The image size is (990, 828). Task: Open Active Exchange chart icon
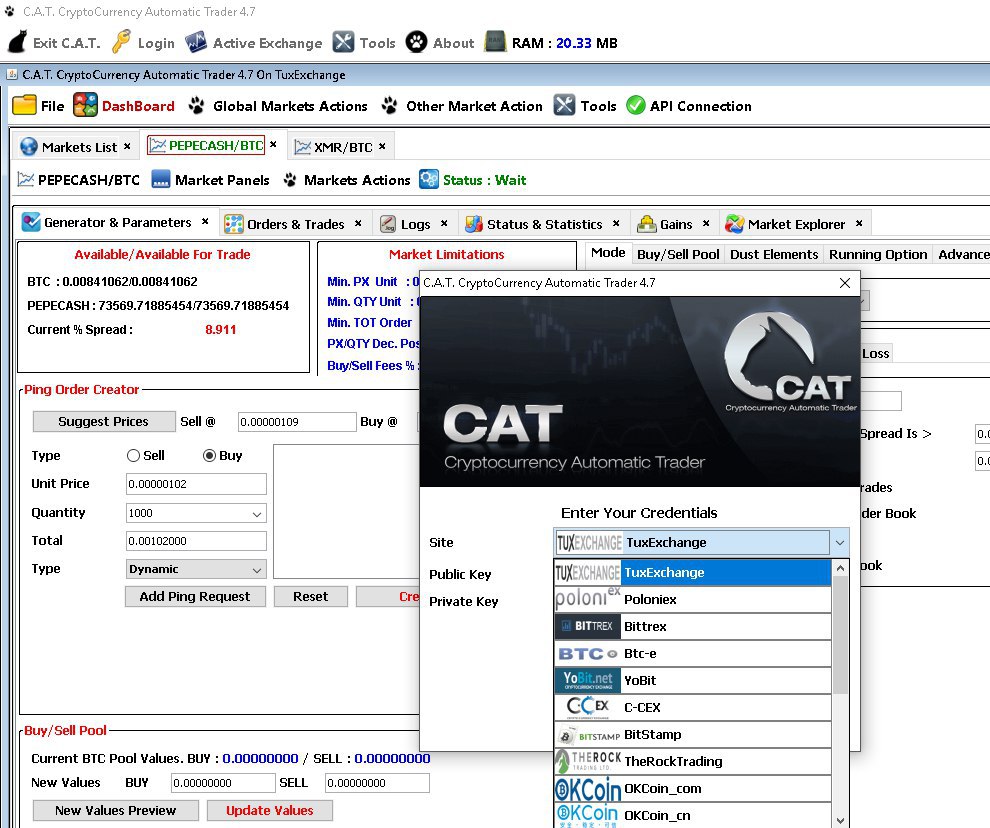click(196, 42)
